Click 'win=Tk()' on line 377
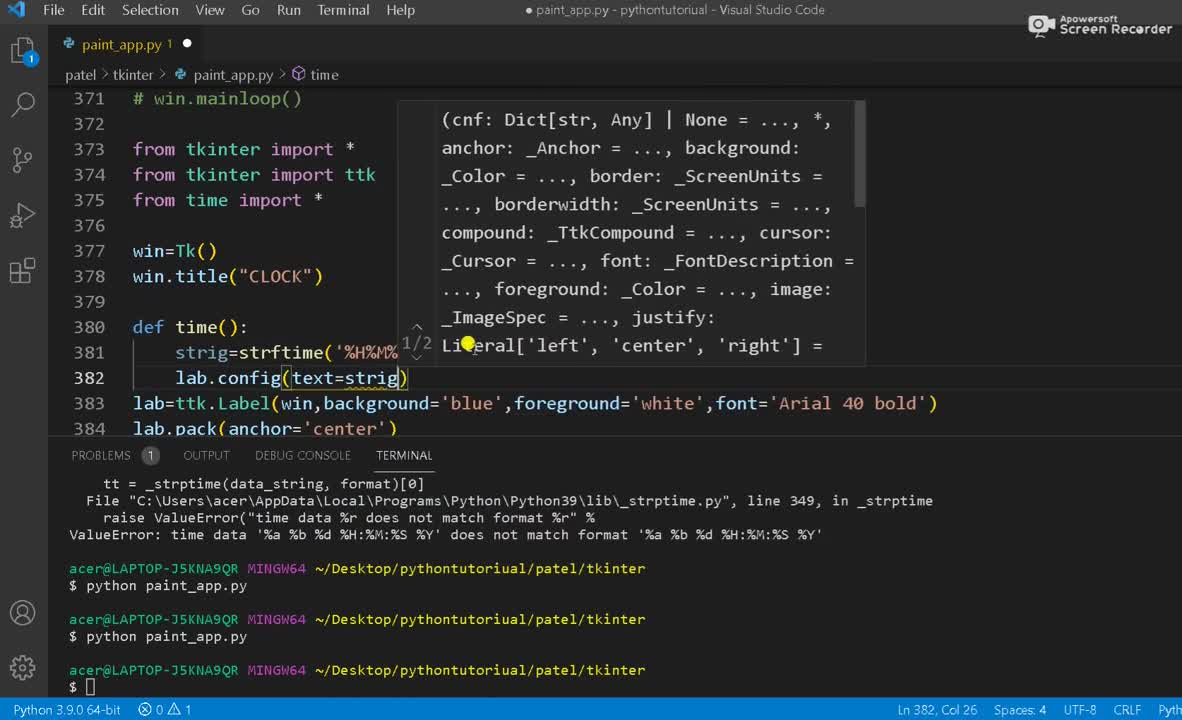Viewport: 1182px width, 720px height. [x=175, y=251]
